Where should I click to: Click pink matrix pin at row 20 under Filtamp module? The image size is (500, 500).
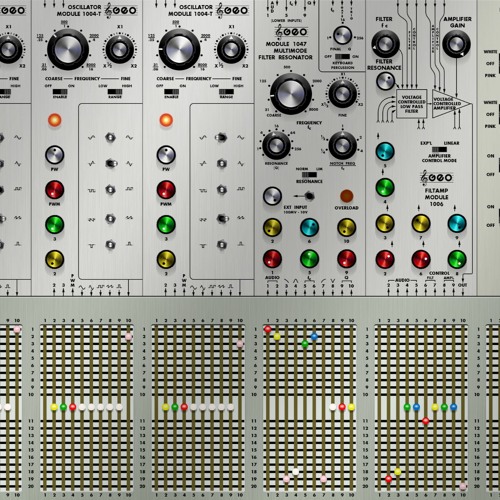tap(463, 486)
